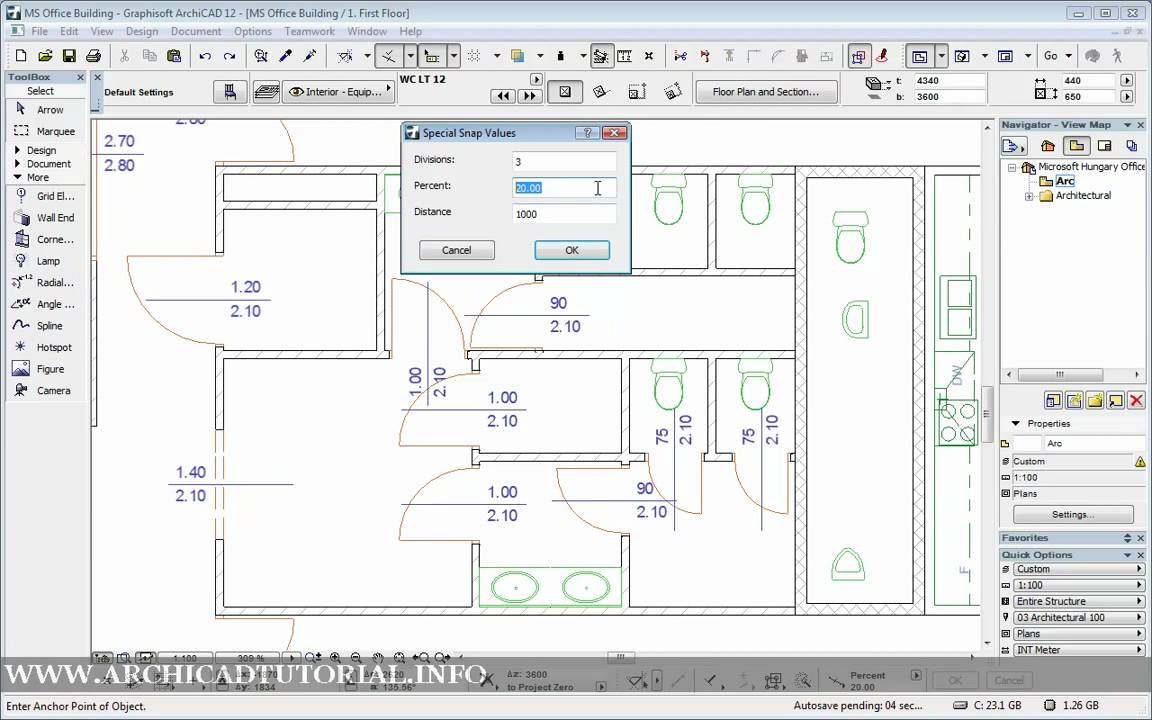Click the Paste clipboard icon

174,56
